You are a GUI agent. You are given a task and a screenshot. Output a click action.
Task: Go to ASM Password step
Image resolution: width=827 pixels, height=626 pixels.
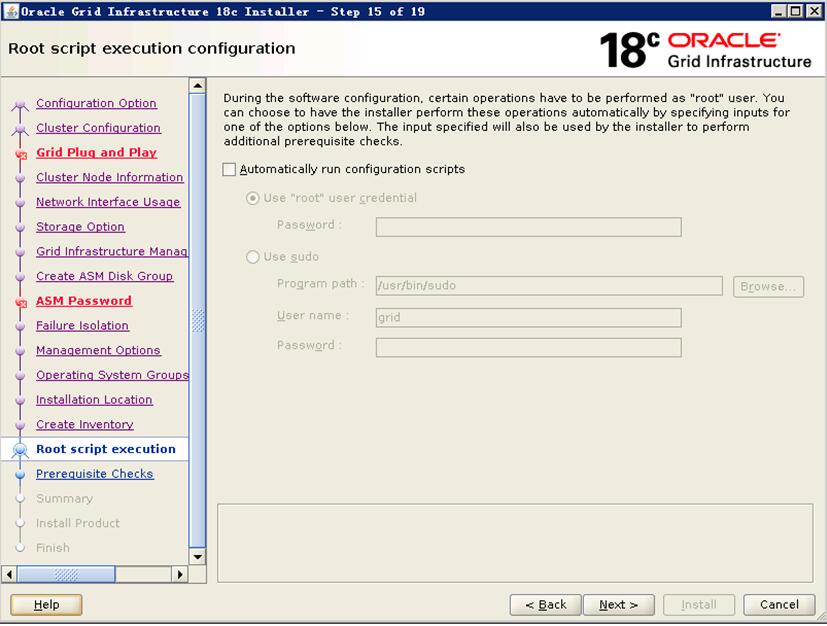point(84,301)
